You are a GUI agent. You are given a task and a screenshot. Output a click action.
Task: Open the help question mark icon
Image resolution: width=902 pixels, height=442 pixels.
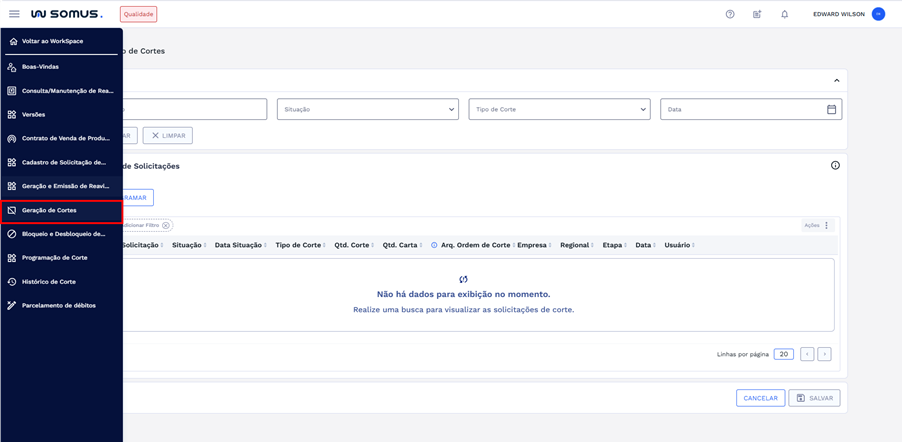coord(730,14)
